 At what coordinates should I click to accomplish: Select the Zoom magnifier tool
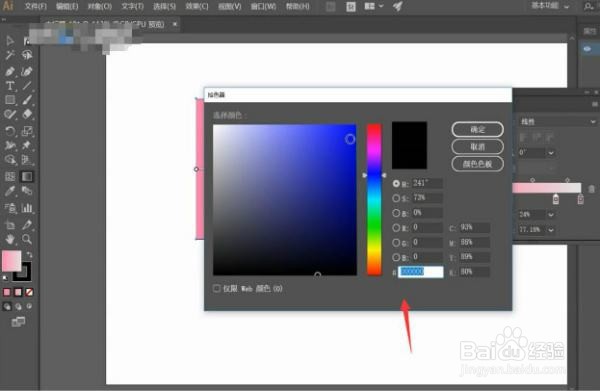(x=27, y=239)
